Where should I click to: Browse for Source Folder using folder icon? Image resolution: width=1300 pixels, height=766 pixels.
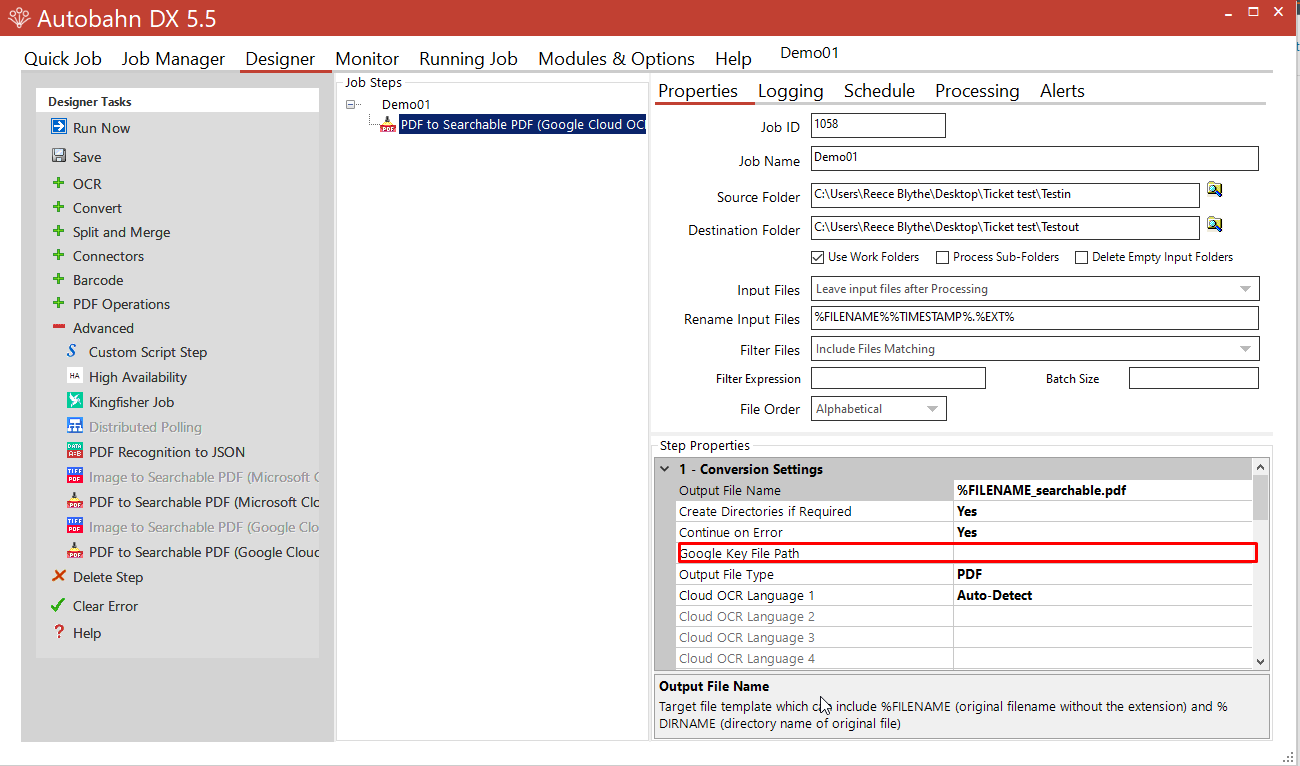[1214, 190]
